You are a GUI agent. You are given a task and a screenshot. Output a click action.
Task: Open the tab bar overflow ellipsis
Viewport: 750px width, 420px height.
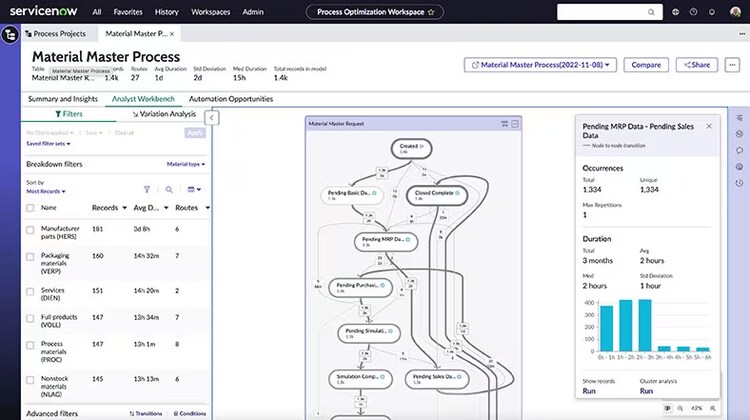(x=742, y=33)
